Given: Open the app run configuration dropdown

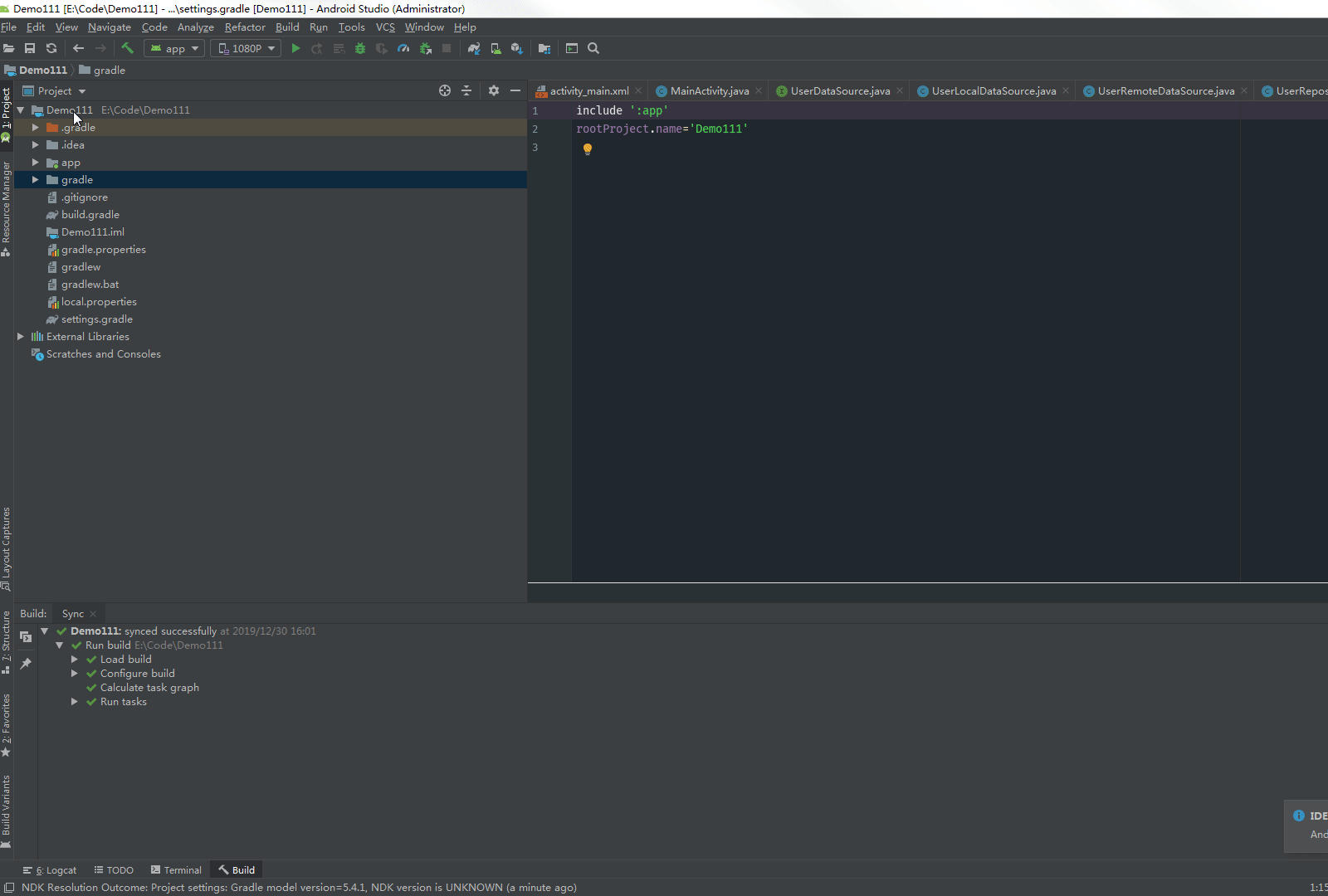Looking at the screenshot, I should 174,48.
